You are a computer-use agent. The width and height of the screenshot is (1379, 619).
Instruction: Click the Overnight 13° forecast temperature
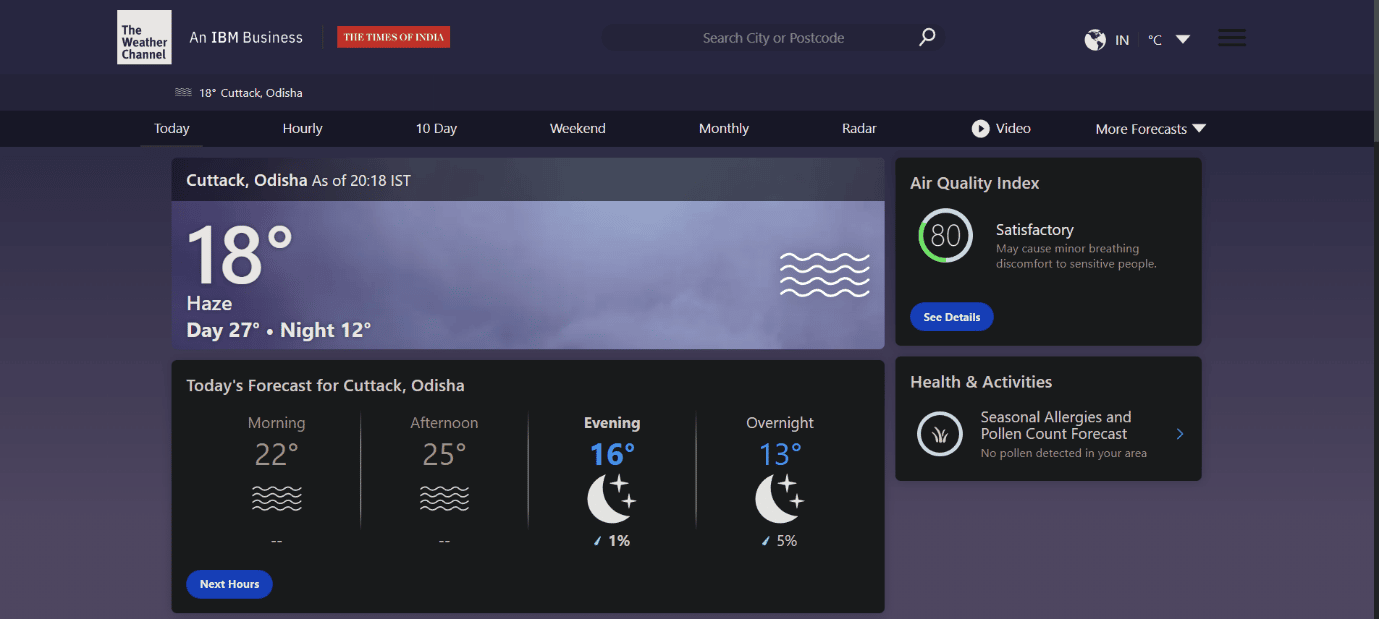780,454
